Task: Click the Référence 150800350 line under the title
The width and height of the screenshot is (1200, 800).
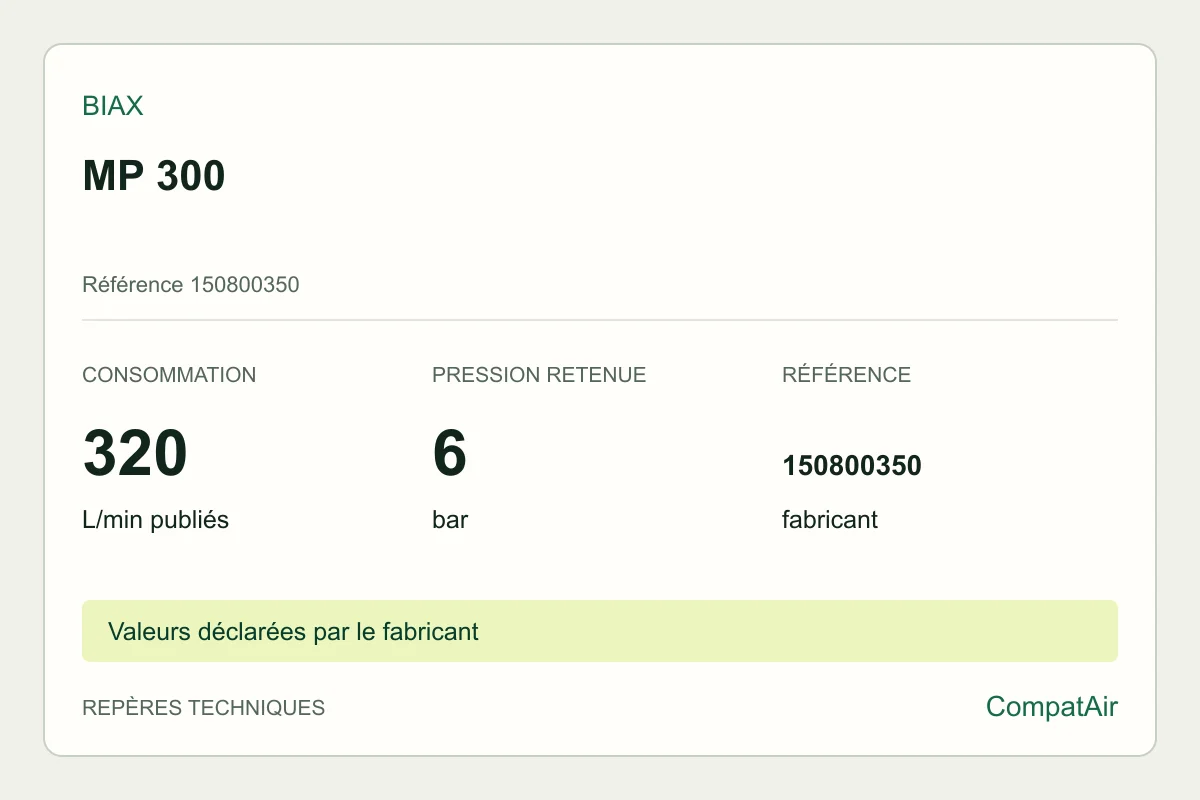Action: [191, 285]
